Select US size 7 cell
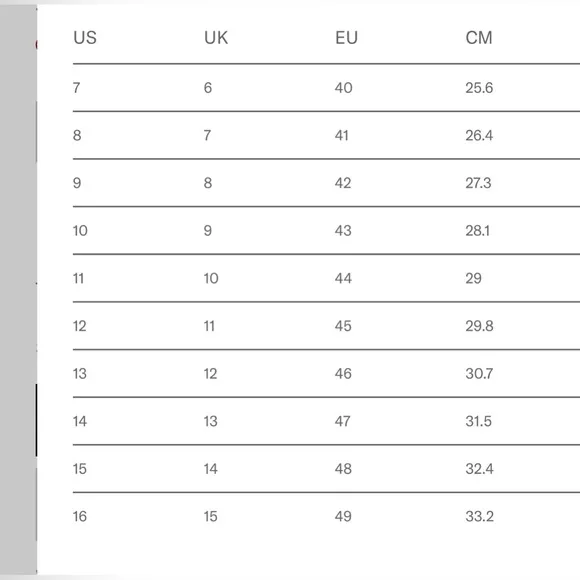 (77, 88)
